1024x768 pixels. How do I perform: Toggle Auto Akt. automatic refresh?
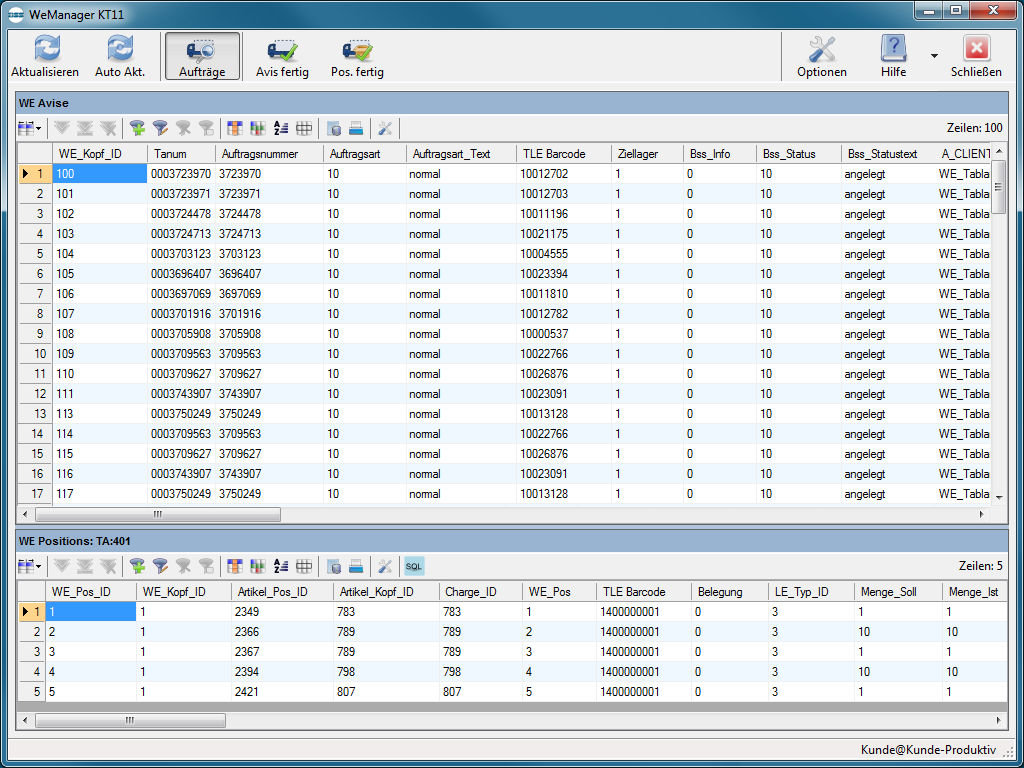click(x=120, y=57)
